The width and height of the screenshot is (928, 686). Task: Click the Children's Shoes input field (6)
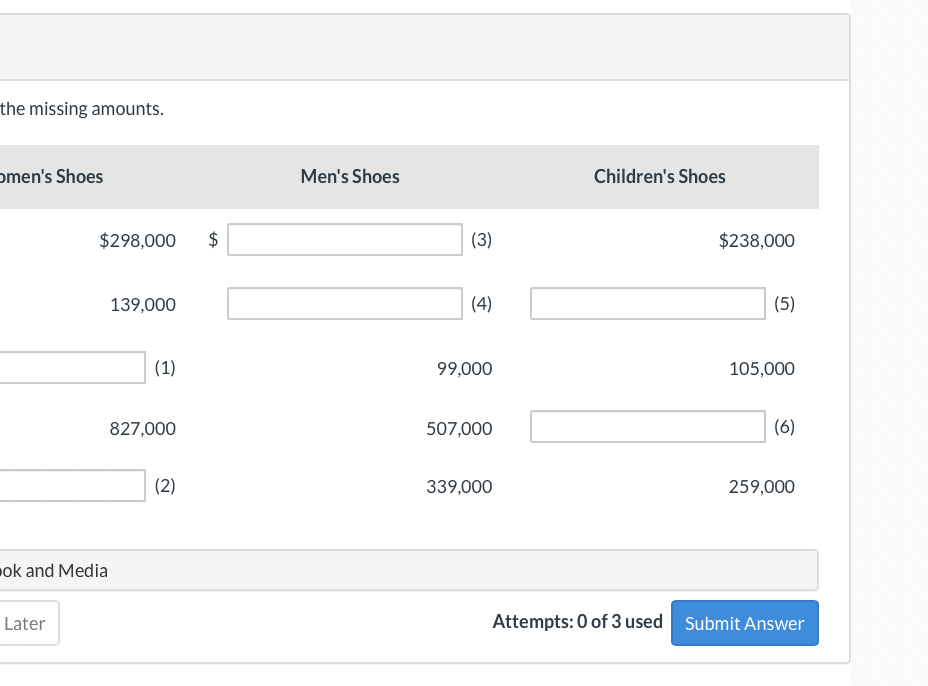pos(647,427)
